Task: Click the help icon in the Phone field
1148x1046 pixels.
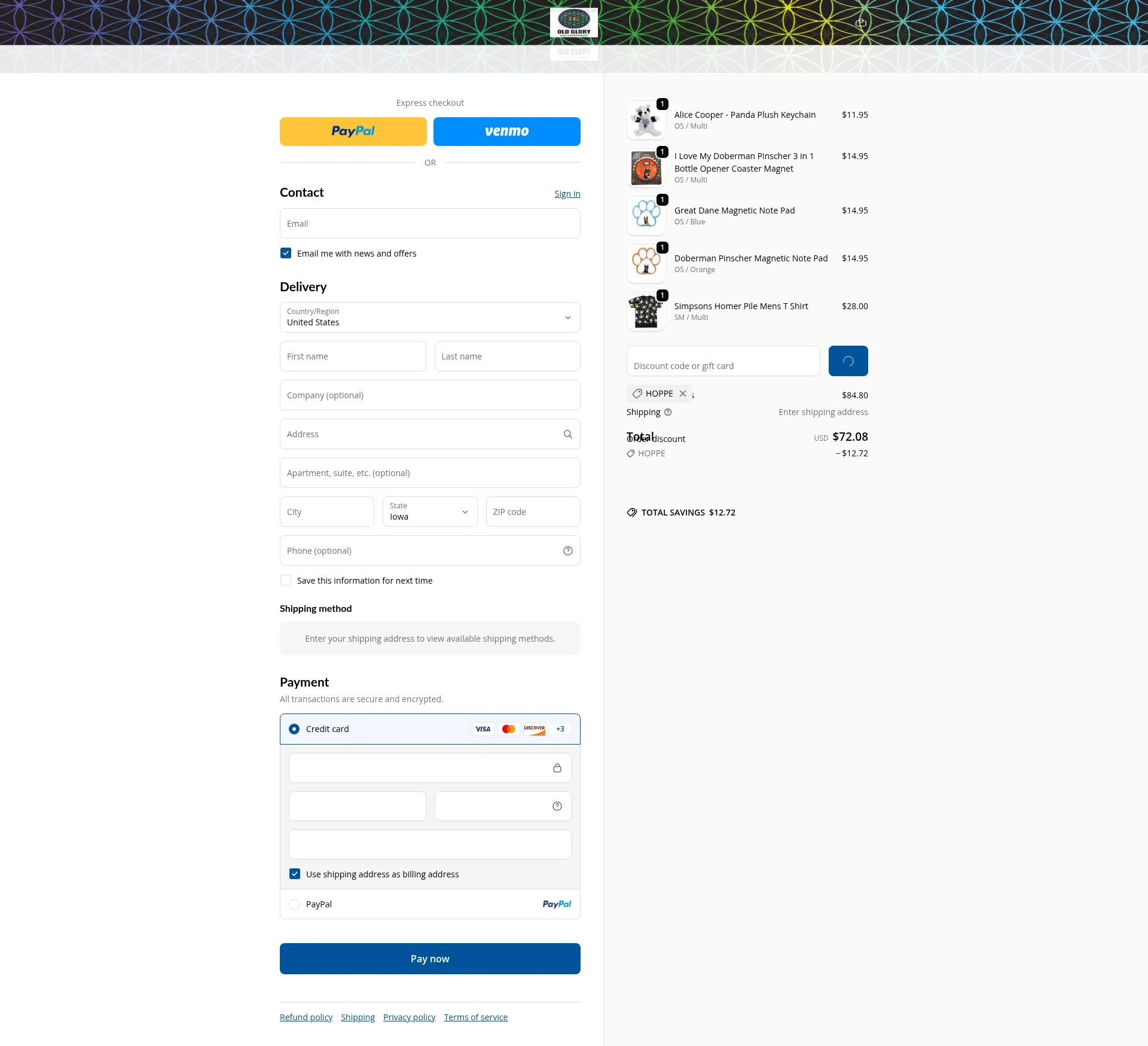Action: [x=567, y=550]
